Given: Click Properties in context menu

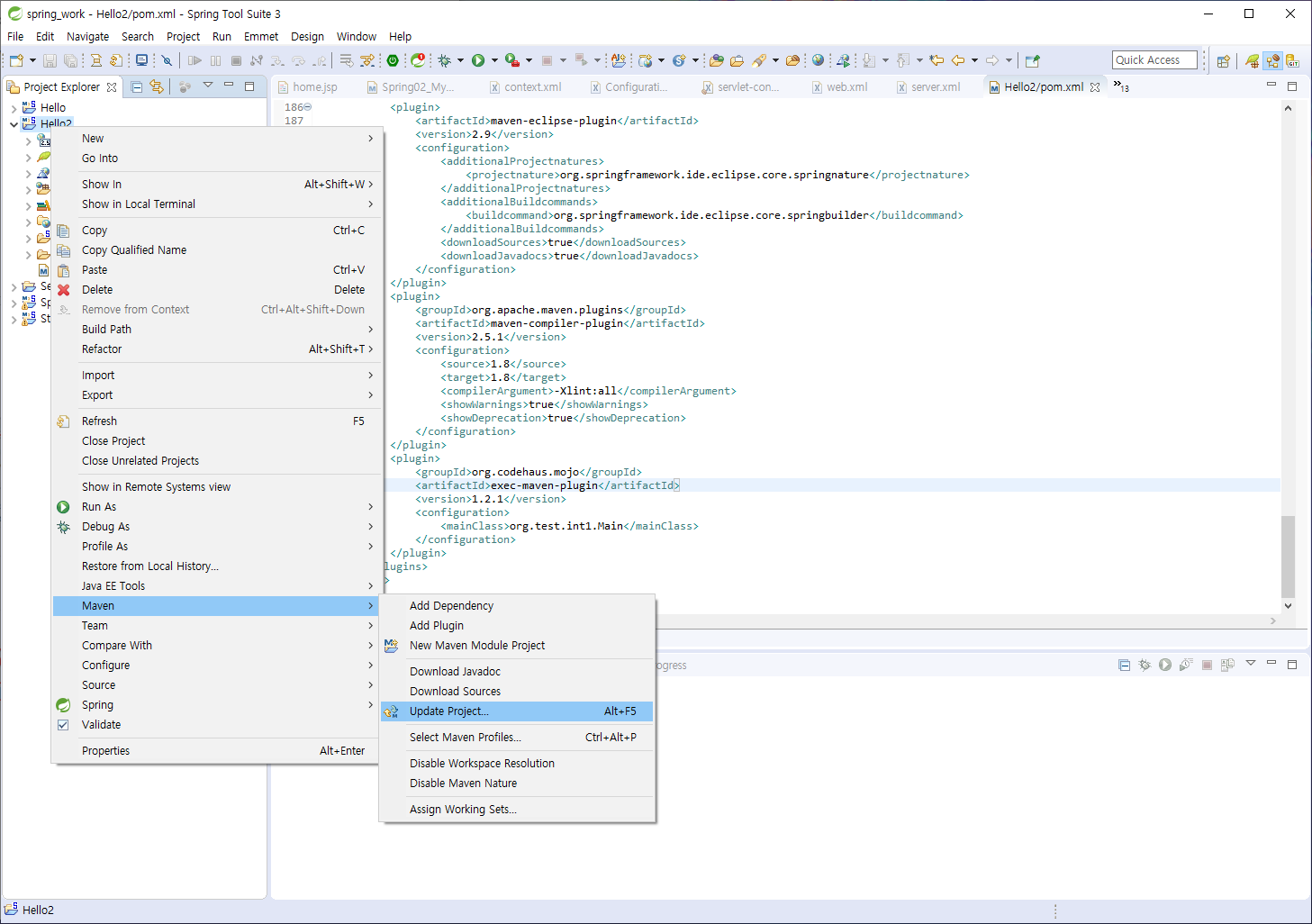Looking at the screenshot, I should (216, 751).
